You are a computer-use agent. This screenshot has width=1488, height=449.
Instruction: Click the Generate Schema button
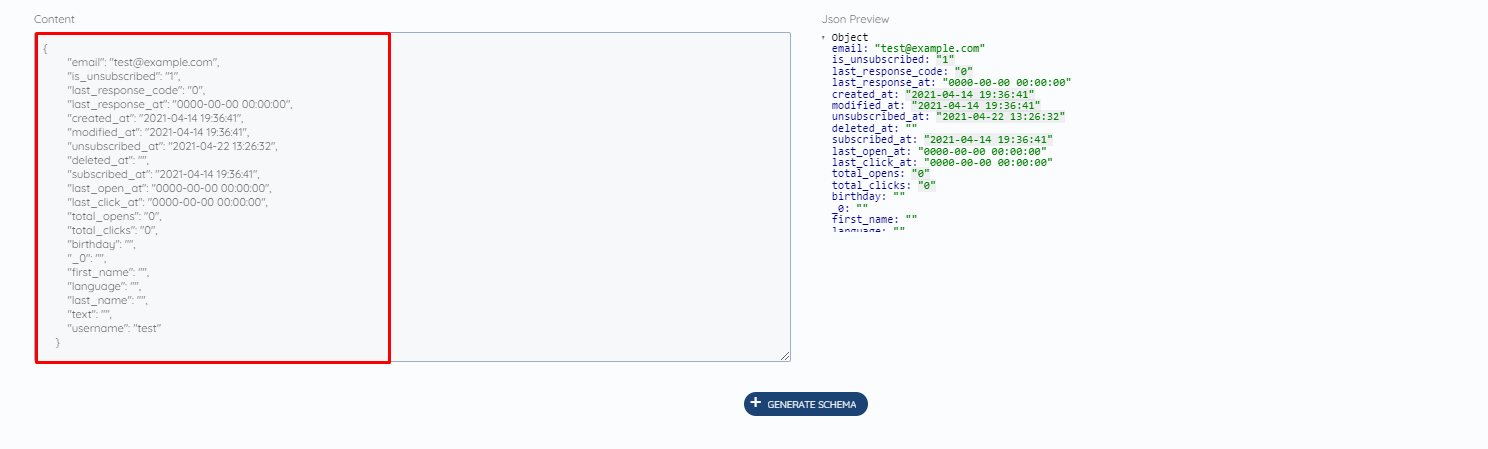(x=805, y=404)
